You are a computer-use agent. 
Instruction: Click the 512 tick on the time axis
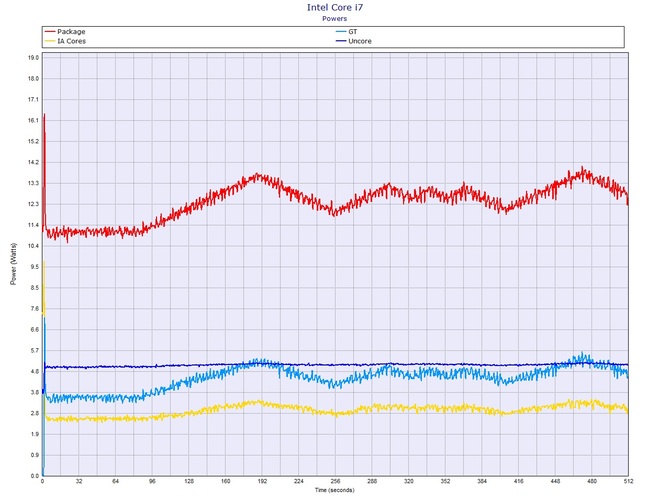point(628,481)
